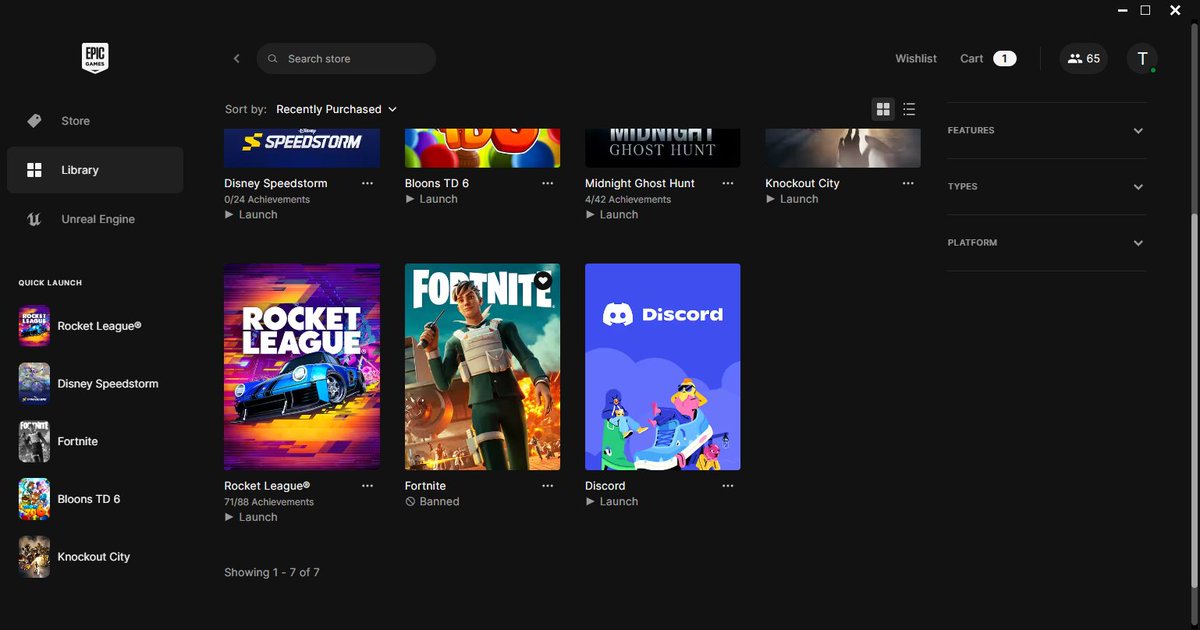Viewport: 1200px width, 630px height.
Task: Expand the Types filter
Action: (1046, 187)
